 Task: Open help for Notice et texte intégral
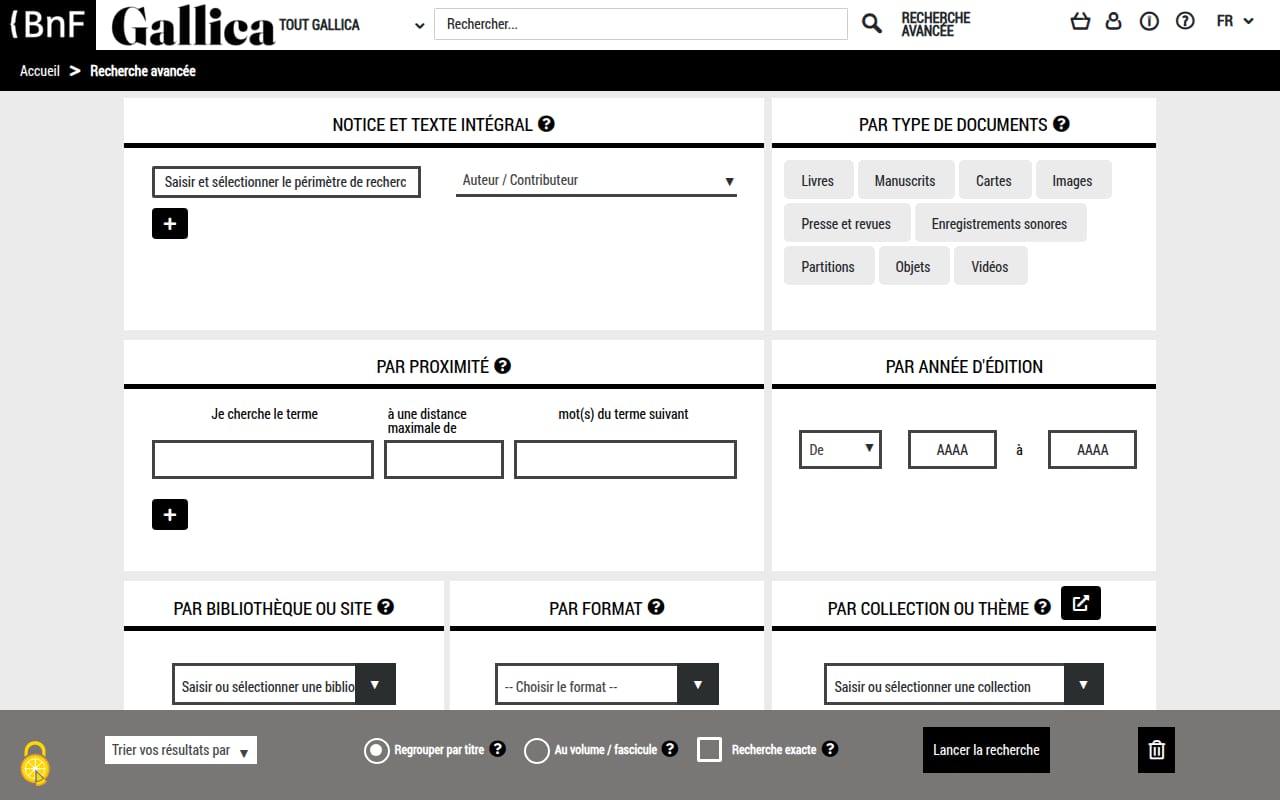[546, 124]
